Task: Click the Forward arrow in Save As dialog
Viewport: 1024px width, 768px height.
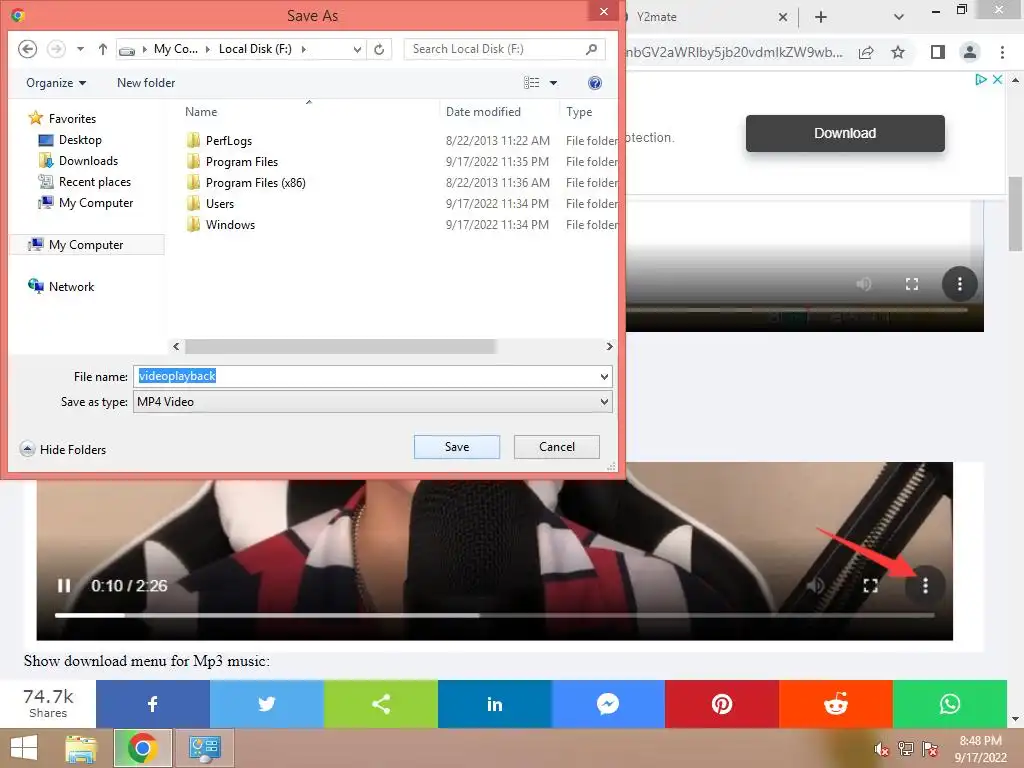Action: (x=57, y=49)
